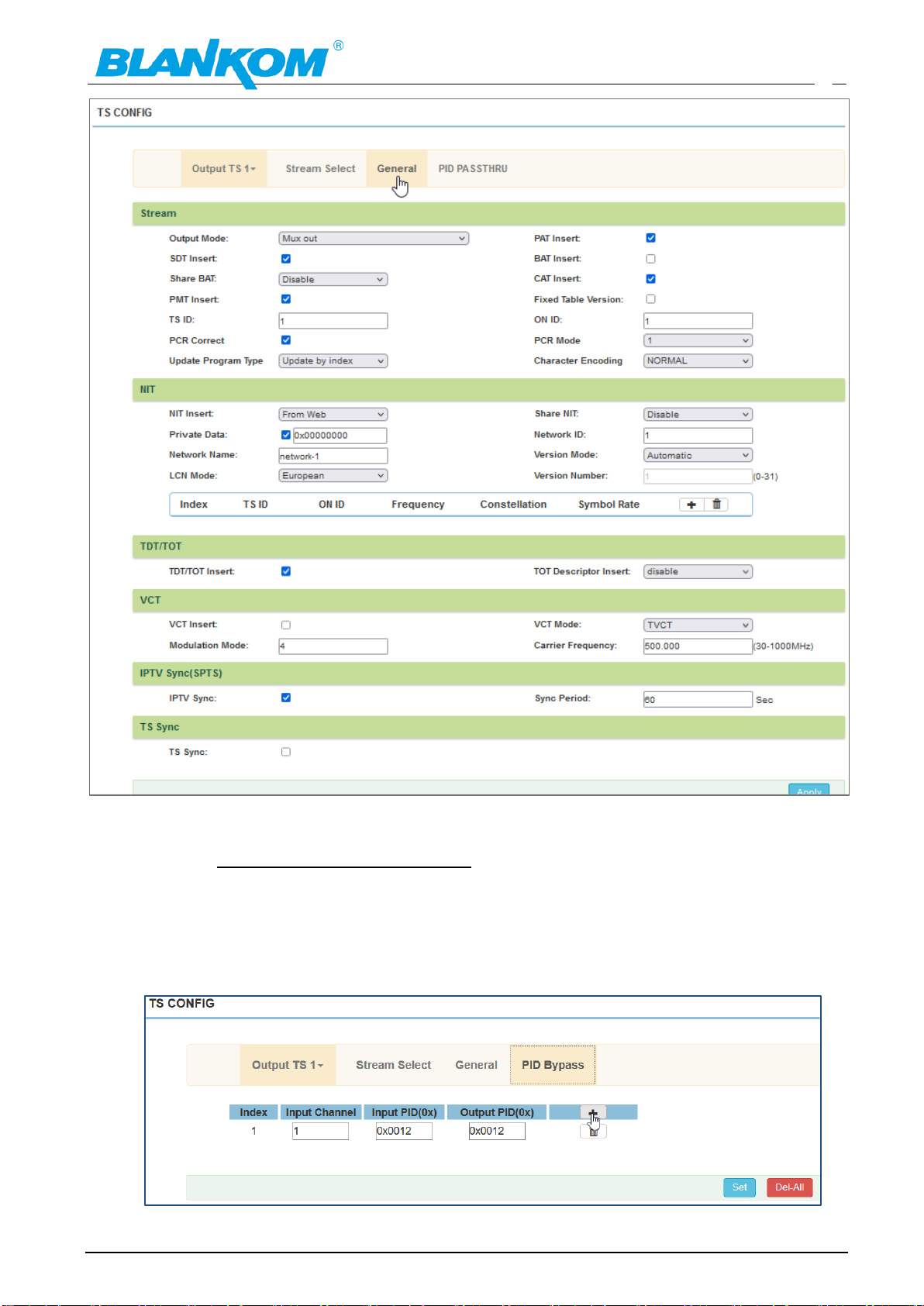The width and height of the screenshot is (924, 1306).
Task: Click the Modulation Mode field
Action: tap(333, 646)
